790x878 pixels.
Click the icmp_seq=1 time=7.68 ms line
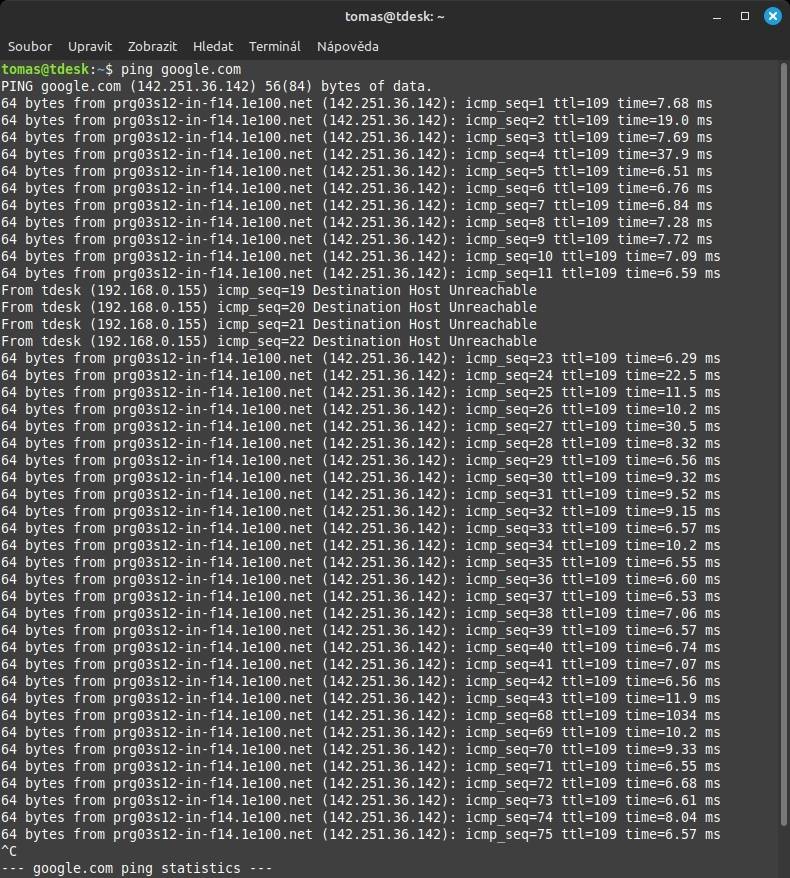tap(357, 104)
